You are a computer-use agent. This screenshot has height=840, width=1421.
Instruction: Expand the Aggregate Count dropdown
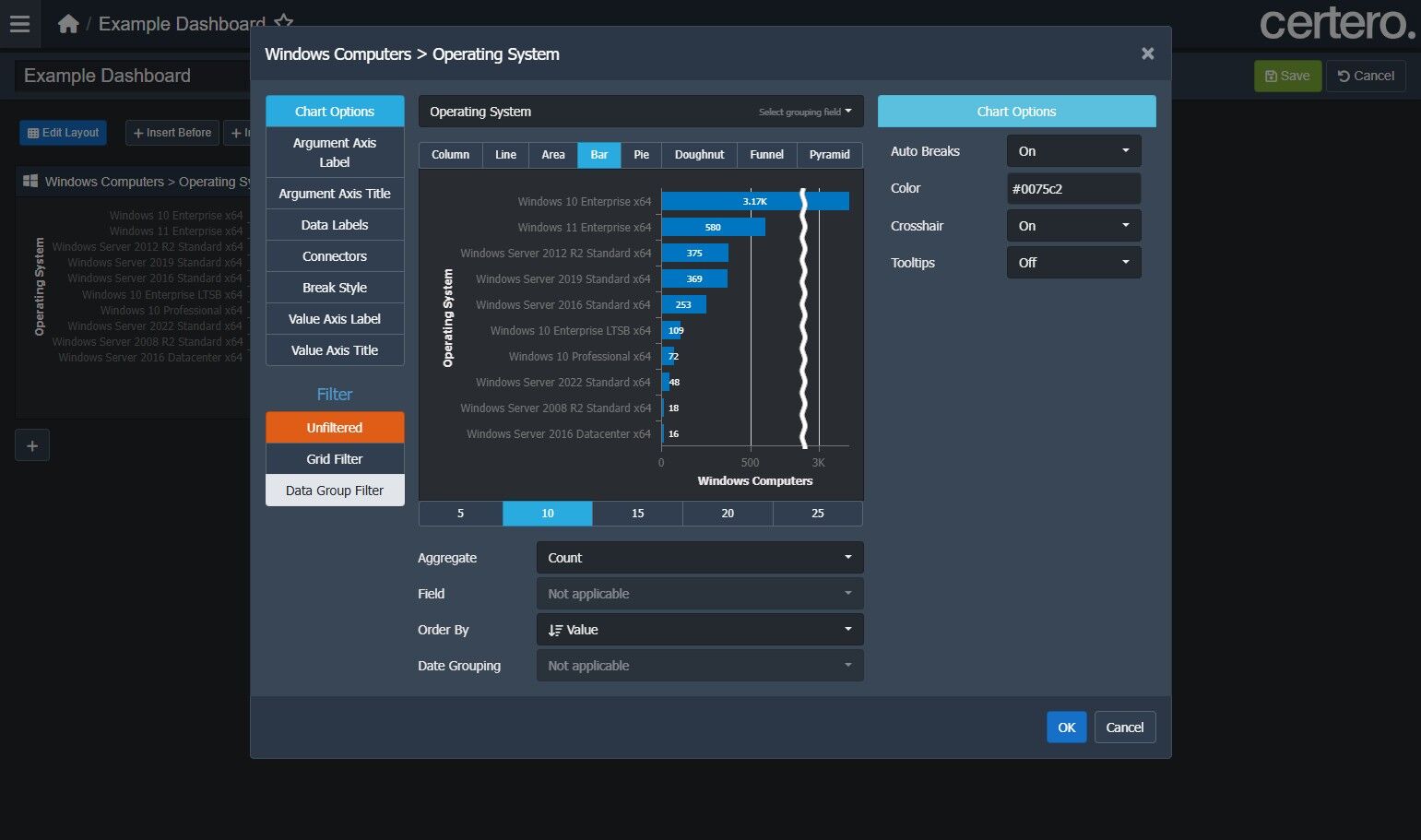tap(699, 558)
